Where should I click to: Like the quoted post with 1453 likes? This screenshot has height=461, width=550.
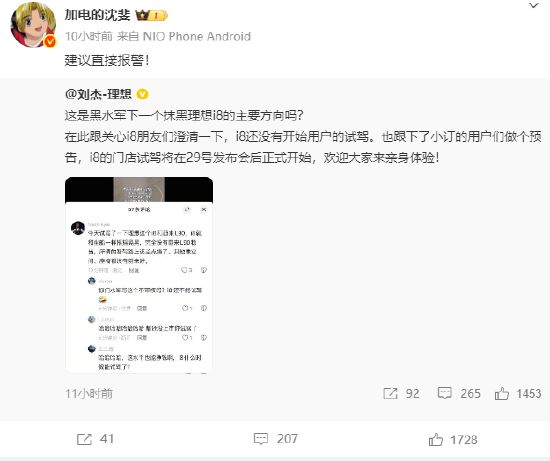518,394
